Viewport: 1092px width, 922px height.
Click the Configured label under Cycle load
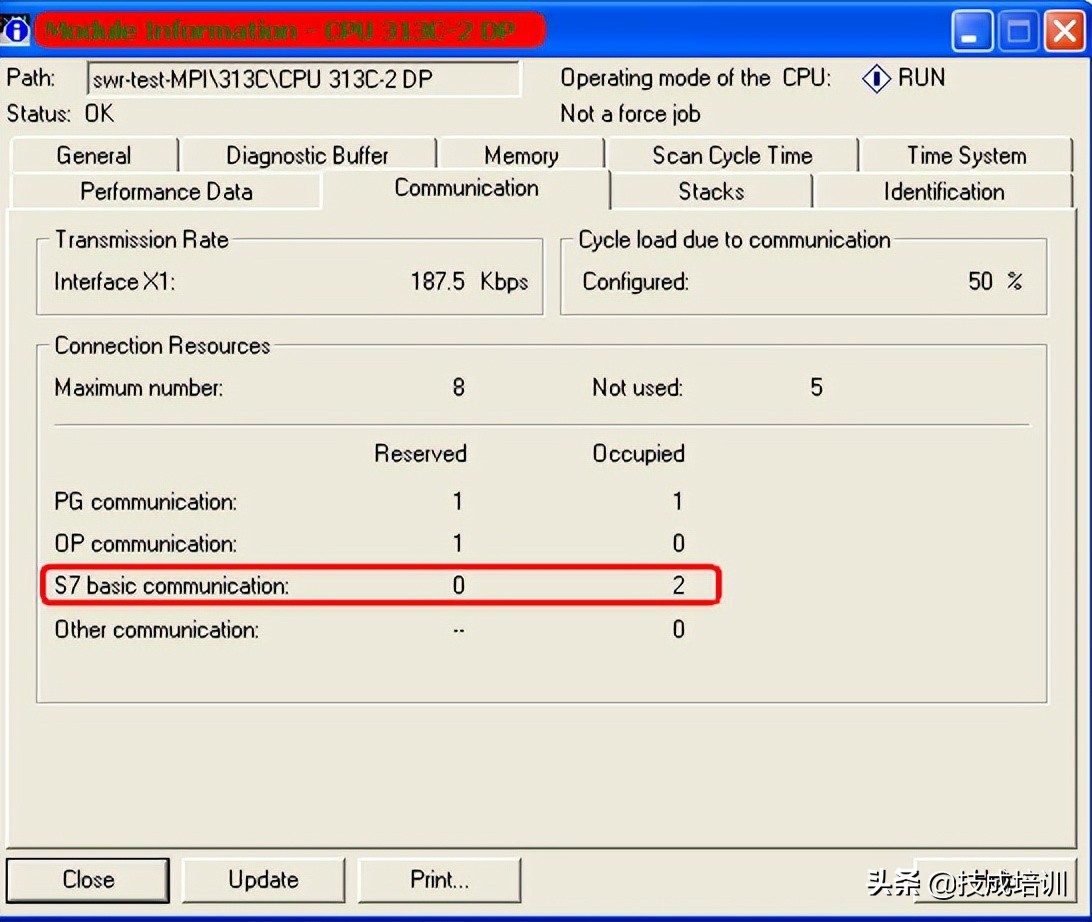coord(635,281)
